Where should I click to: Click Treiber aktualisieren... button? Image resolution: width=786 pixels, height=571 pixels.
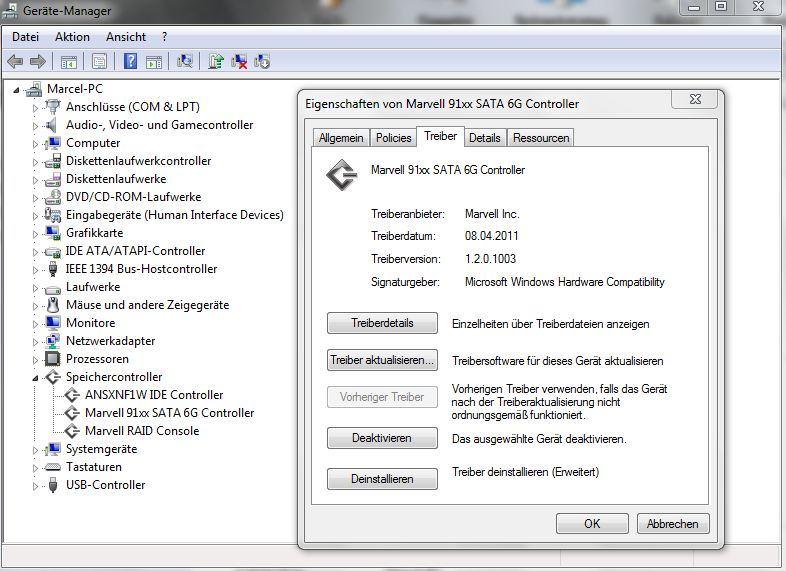click(x=382, y=360)
